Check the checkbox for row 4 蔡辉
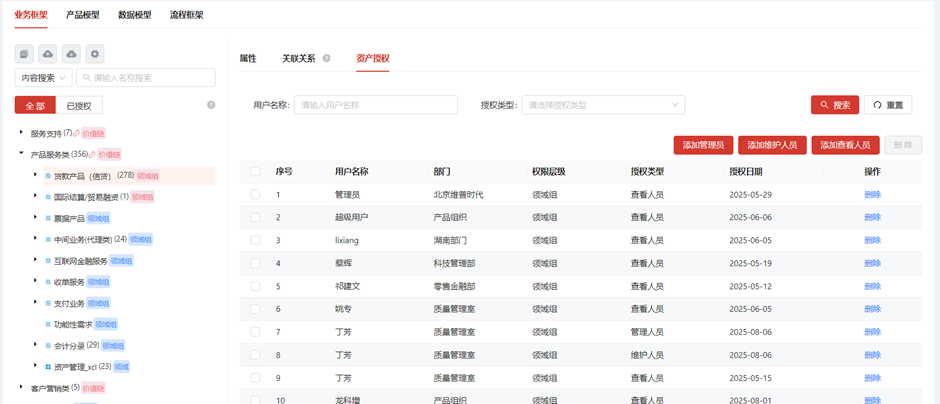This screenshot has width=940, height=404. point(255,263)
